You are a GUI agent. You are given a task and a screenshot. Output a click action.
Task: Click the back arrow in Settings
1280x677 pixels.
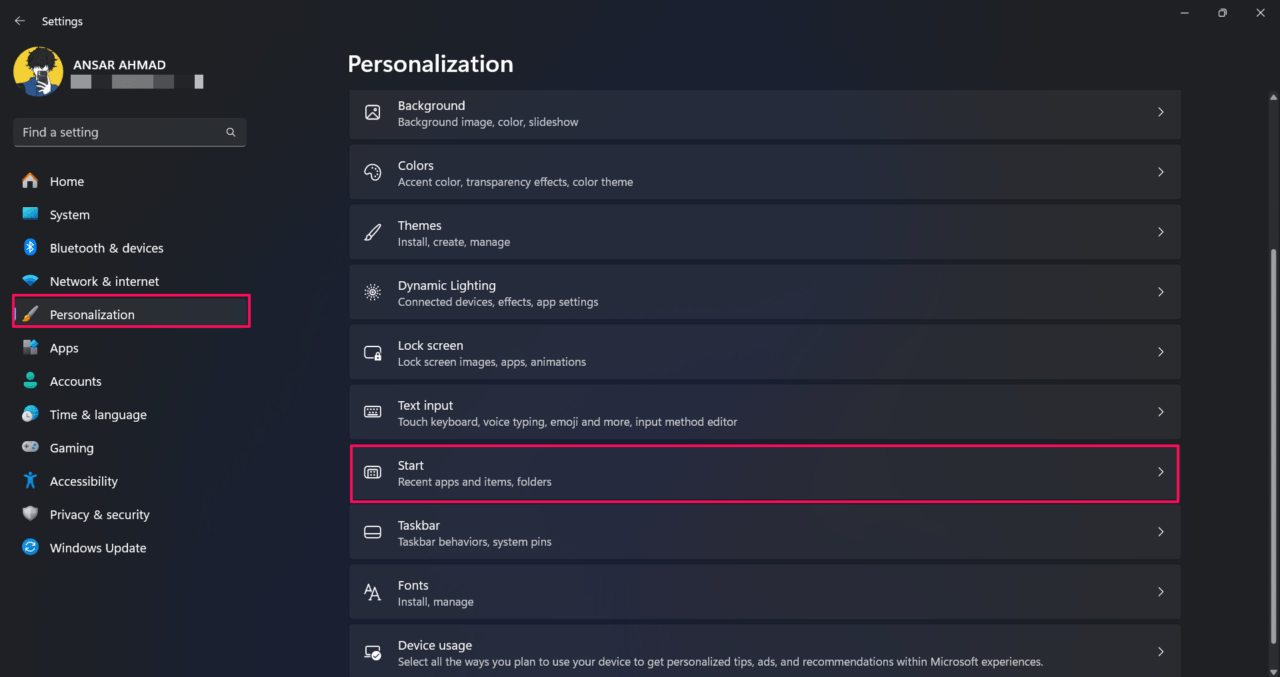pos(20,21)
